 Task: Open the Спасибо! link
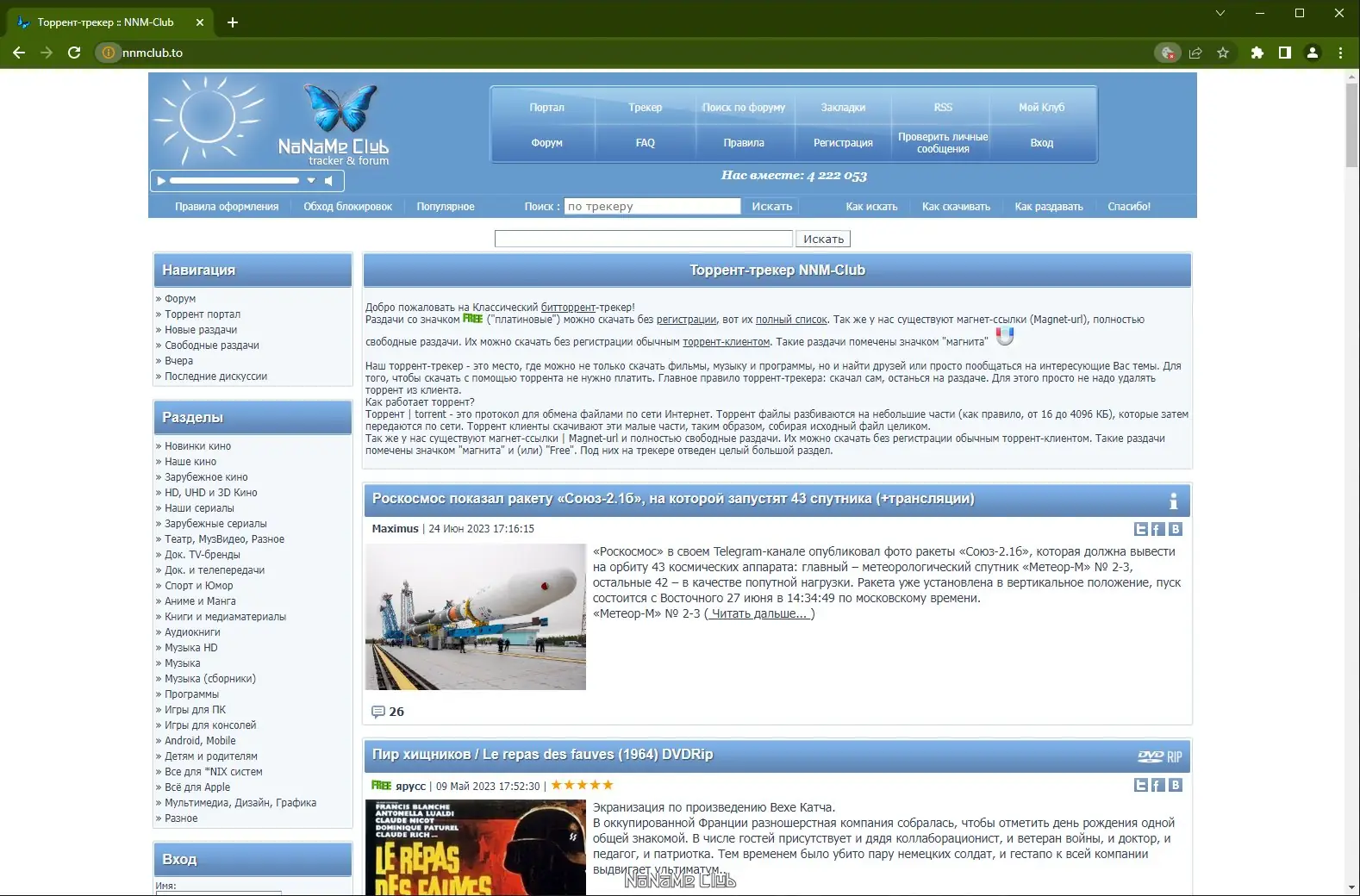click(1129, 207)
